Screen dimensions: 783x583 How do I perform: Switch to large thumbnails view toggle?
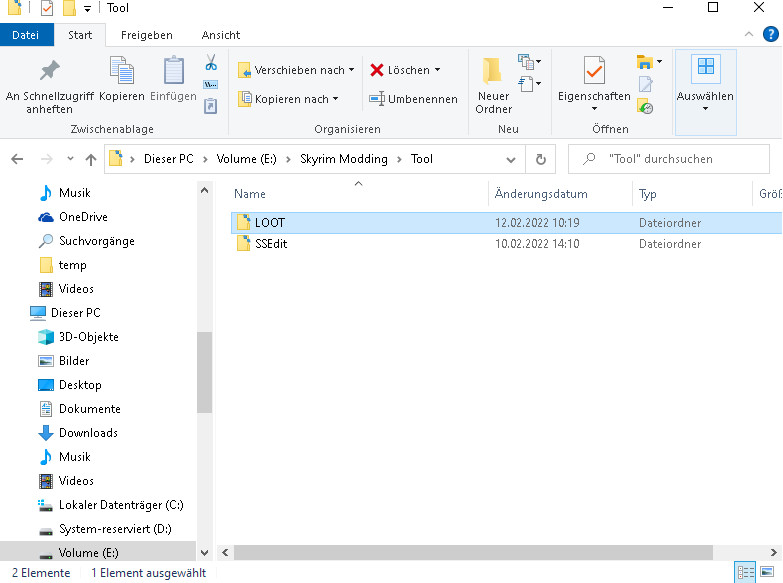[768, 573]
